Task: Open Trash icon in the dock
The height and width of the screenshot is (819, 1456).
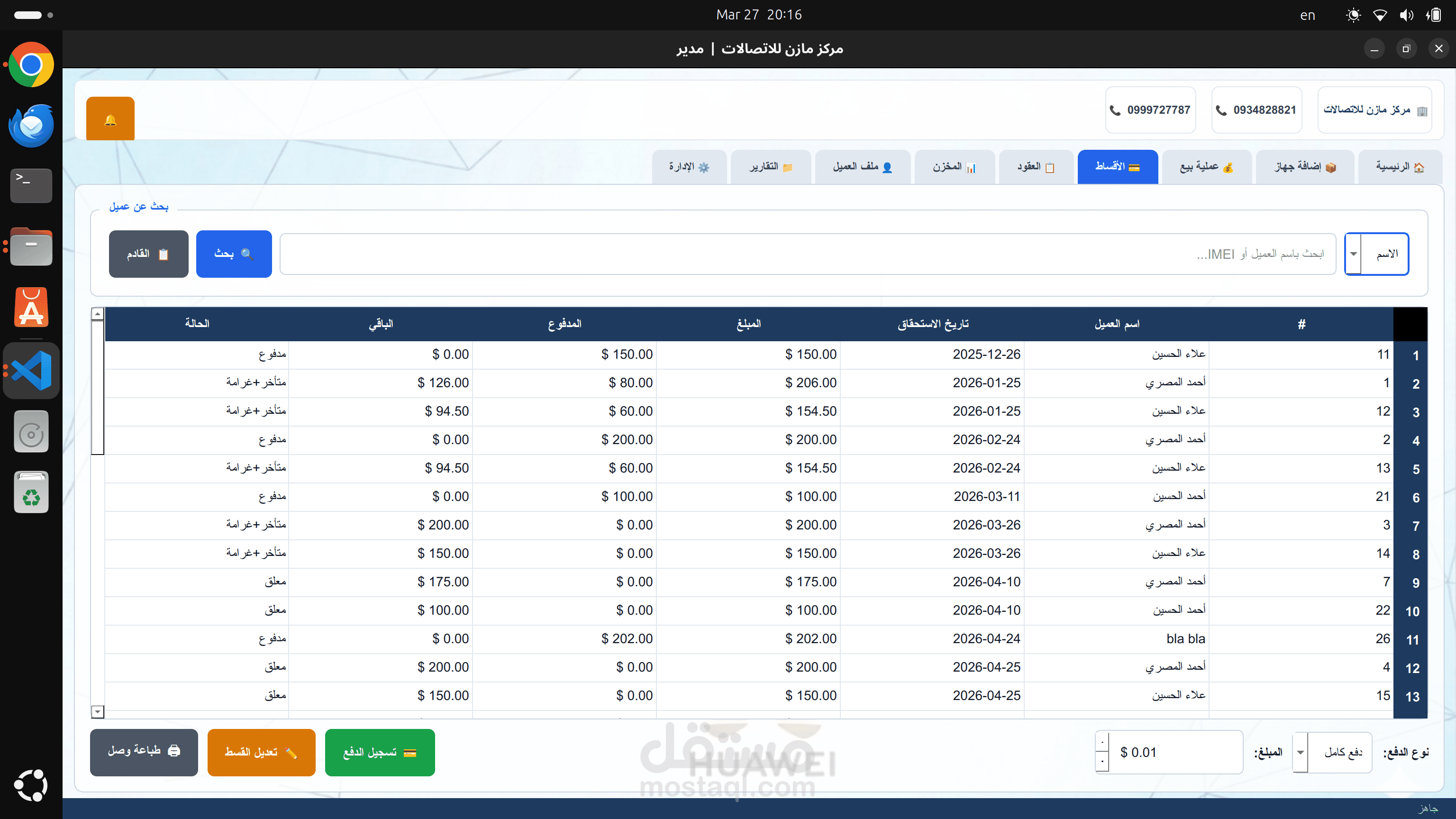Action: pos(31,492)
